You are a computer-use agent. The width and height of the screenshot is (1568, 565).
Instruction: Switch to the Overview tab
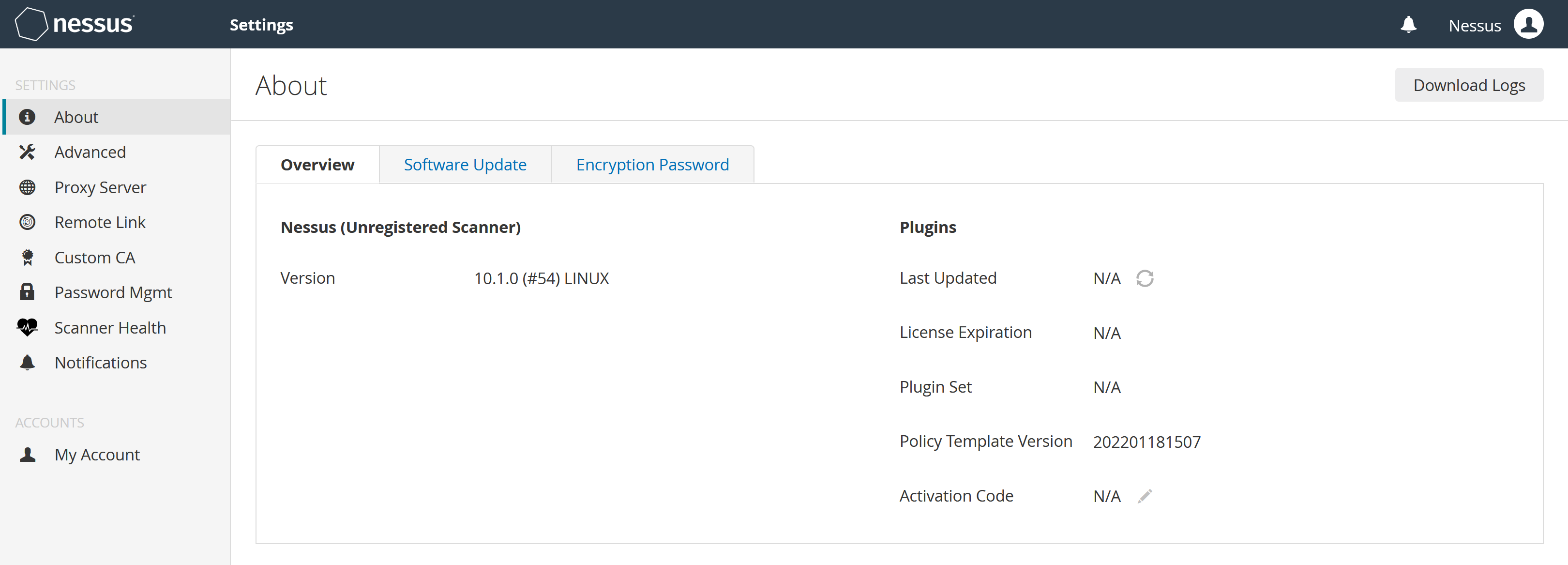pyautogui.click(x=317, y=165)
